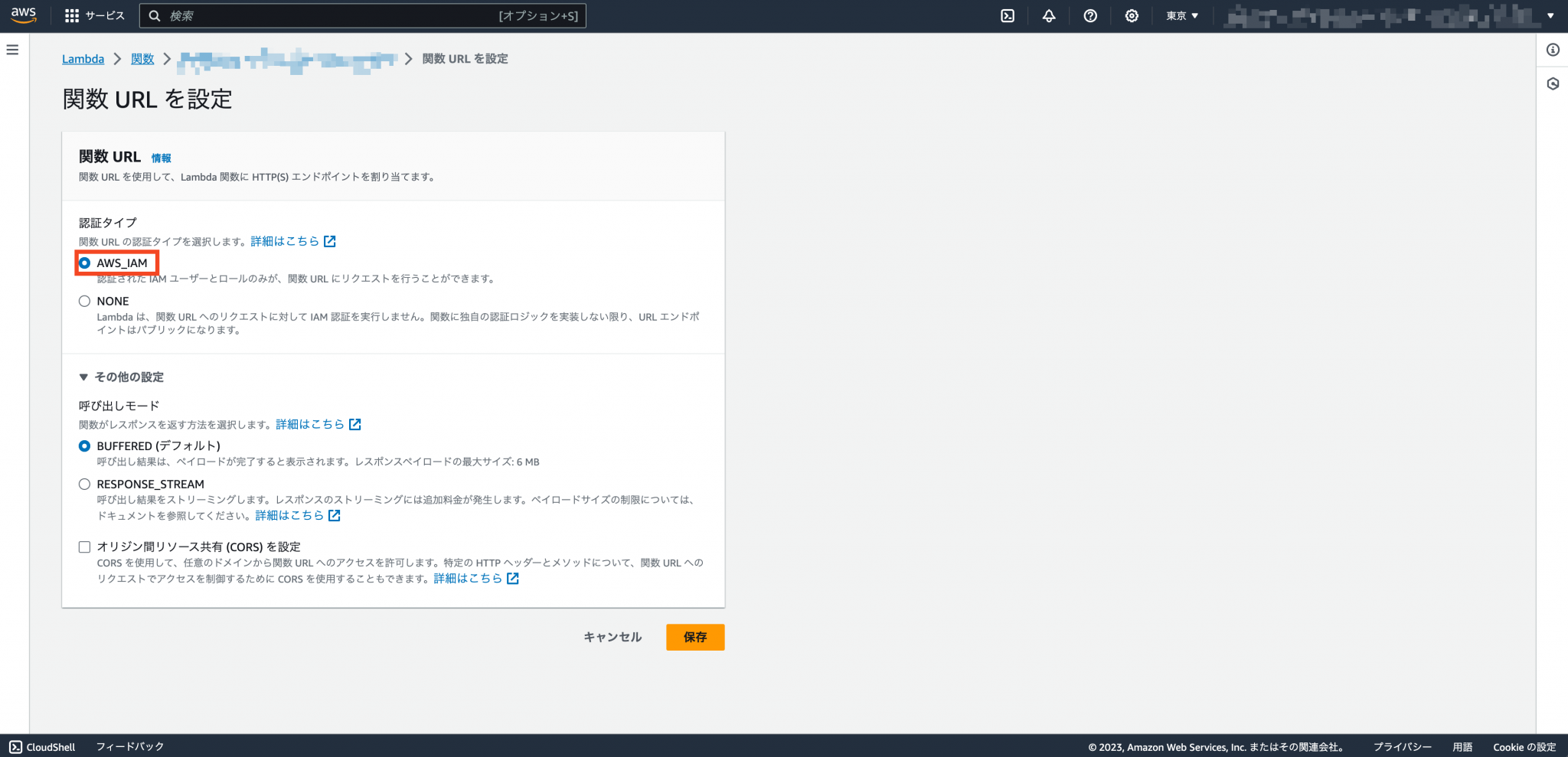Open the 情報 link beside 関数 URL
Image resolution: width=1568 pixels, height=757 pixels.
pos(162,158)
